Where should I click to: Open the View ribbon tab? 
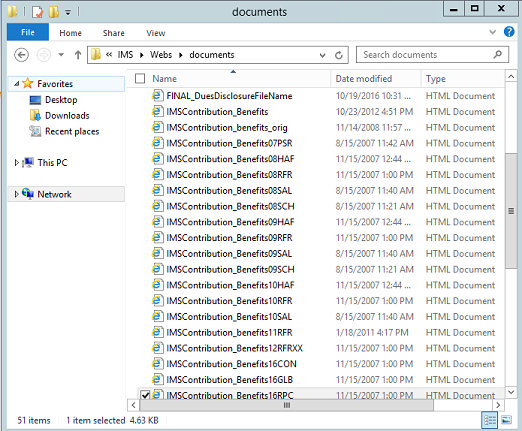coord(155,33)
